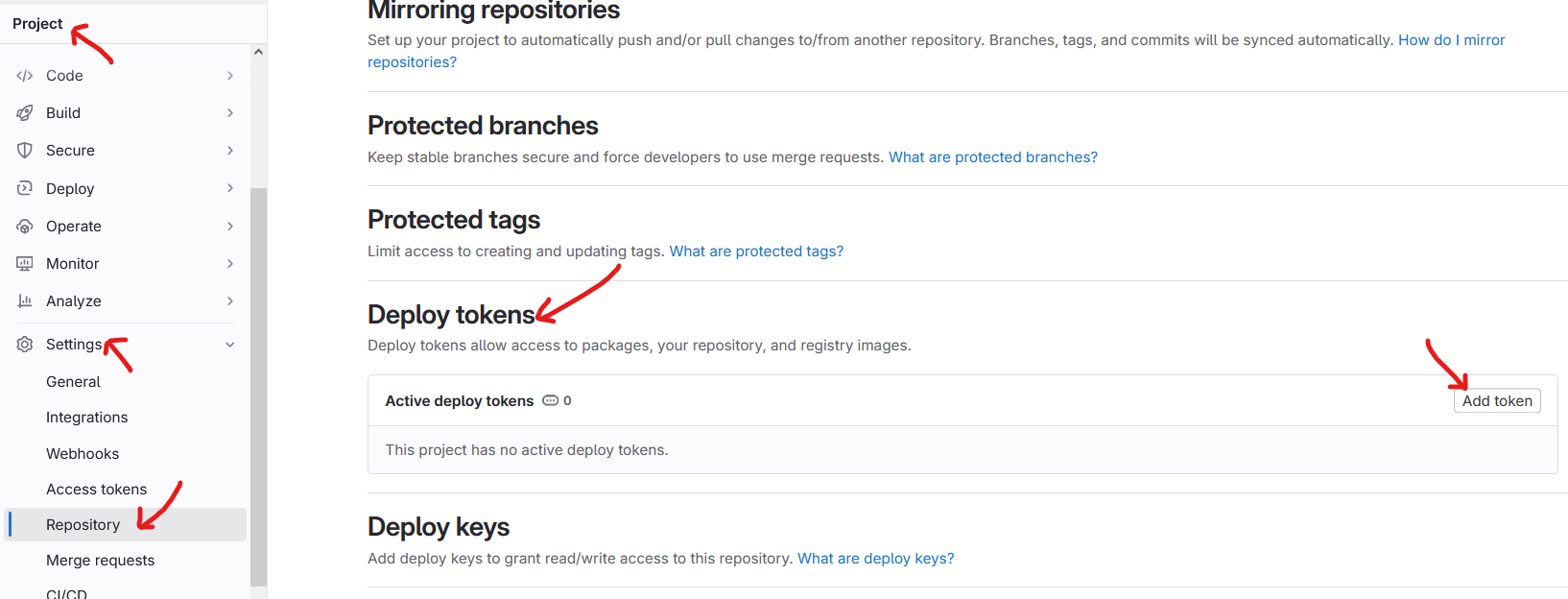This screenshot has height=599, width=1568.
Task: Click the Settings gear icon
Action: pyautogui.click(x=25, y=345)
